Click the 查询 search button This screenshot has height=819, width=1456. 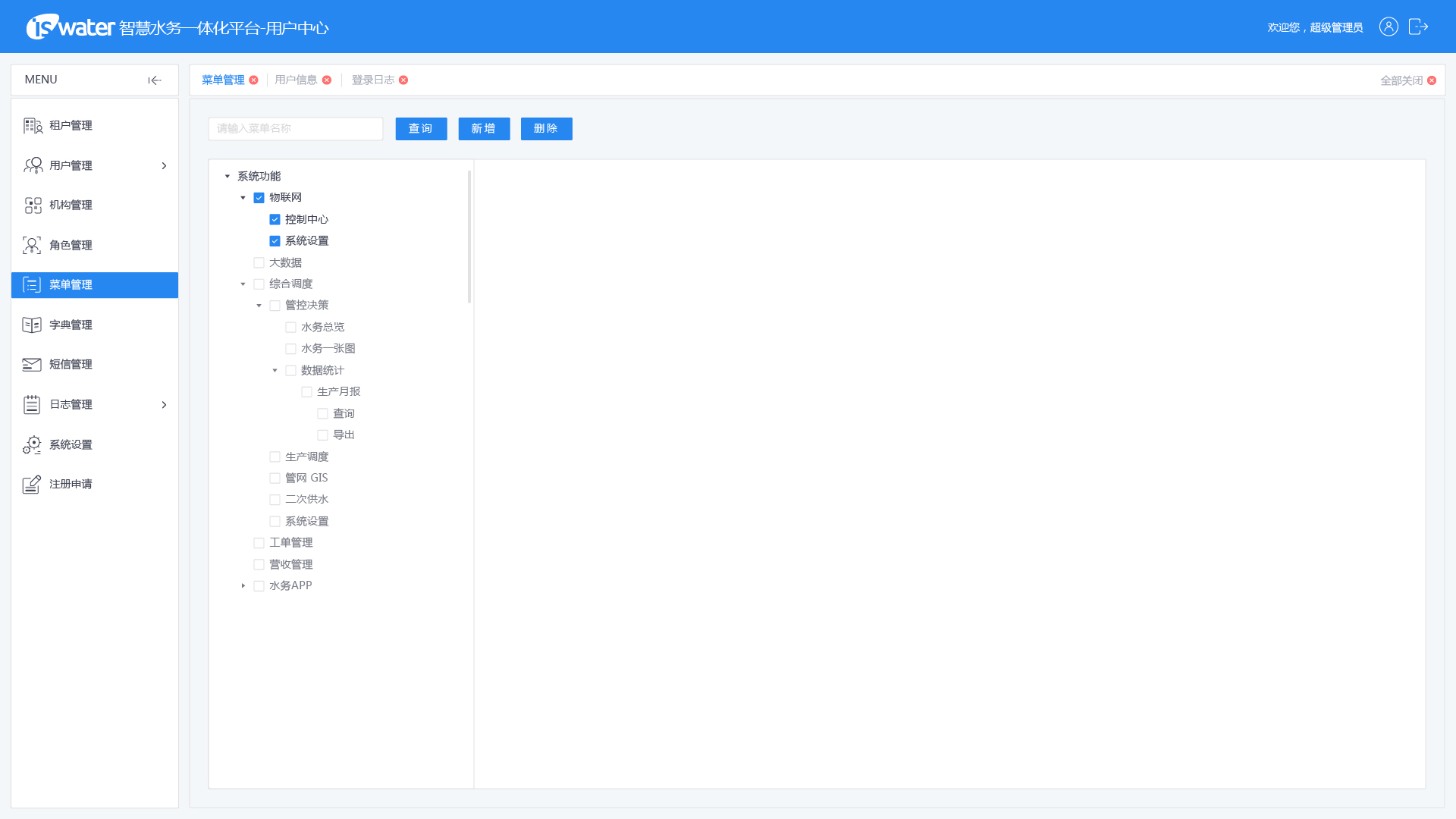(421, 129)
